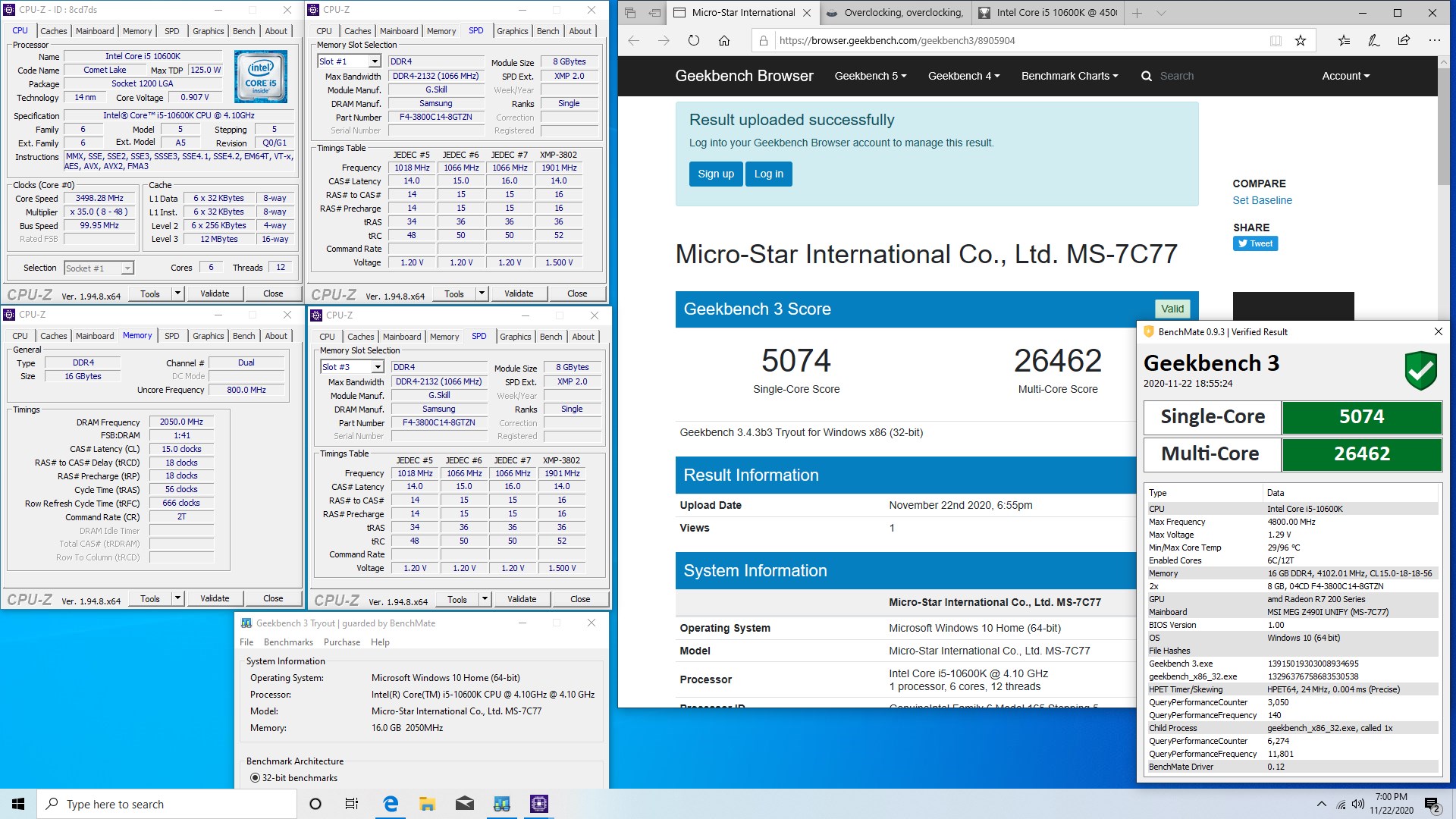Expand the Benchmark Charts menu
The image size is (1456, 819).
coord(1069,76)
